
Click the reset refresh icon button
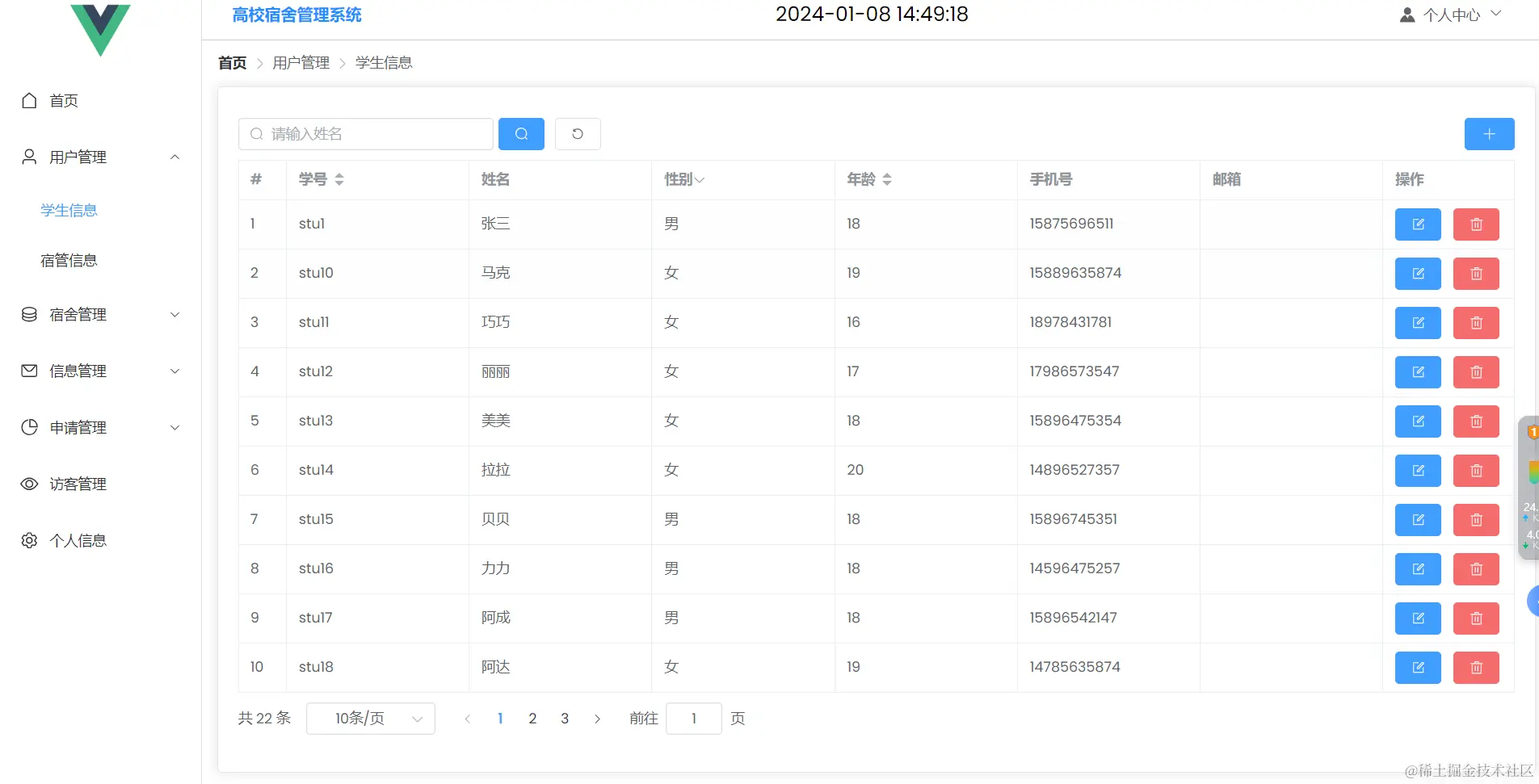click(578, 134)
